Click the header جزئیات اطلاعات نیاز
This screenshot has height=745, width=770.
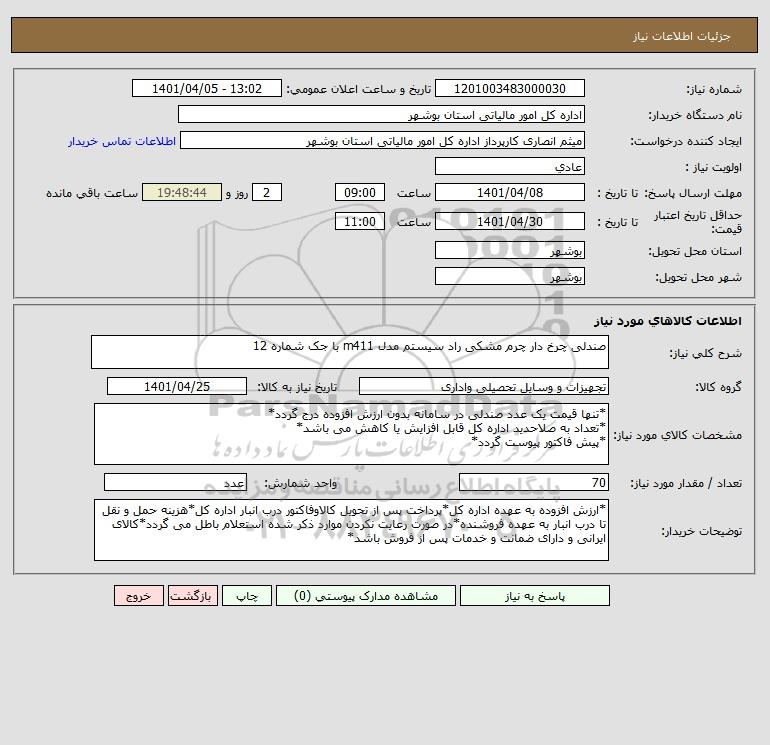[x=682, y=36]
